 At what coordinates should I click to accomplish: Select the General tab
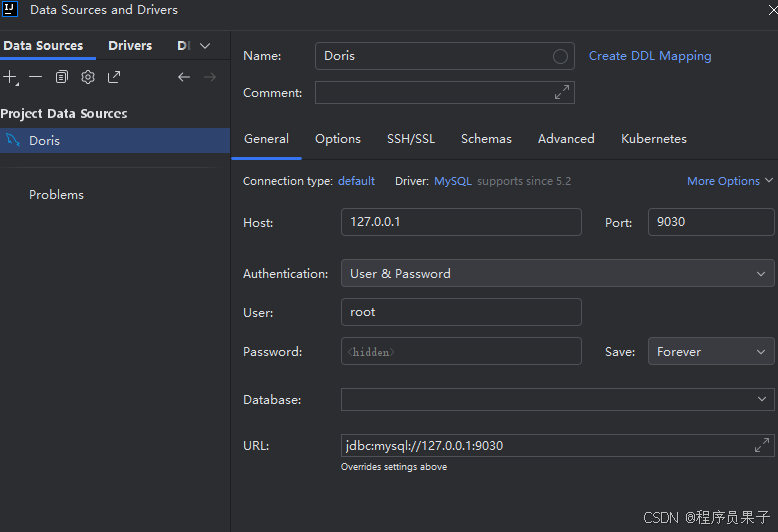(x=266, y=139)
